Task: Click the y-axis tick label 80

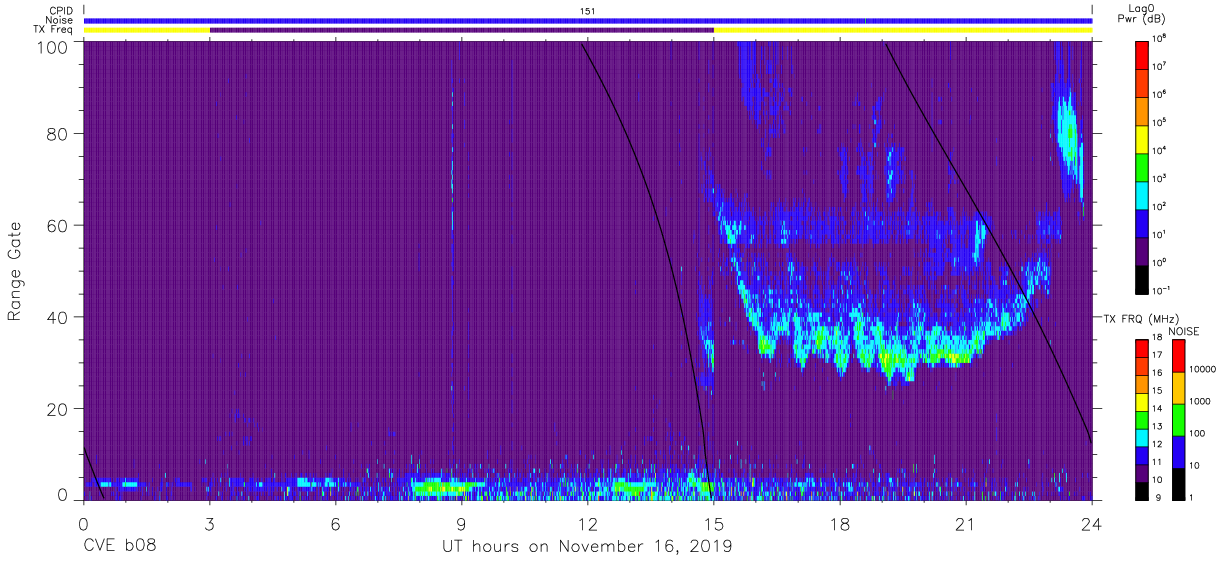Action: coord(58,134)
